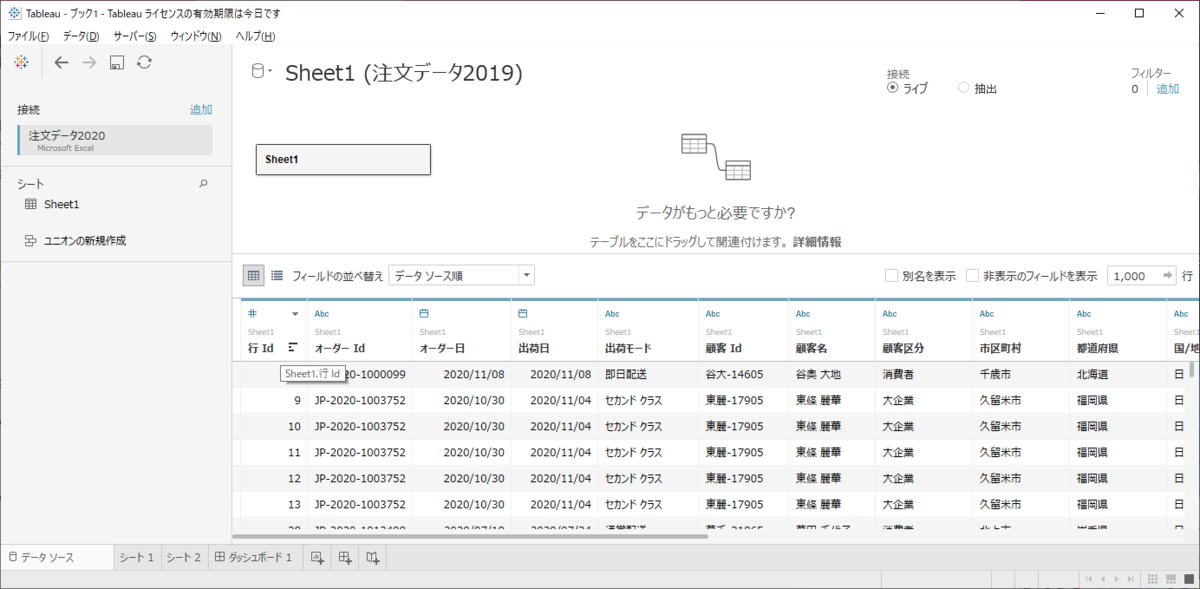This screenshot has height=589, width=1200.
Task: Enable the 別名を表示 checkbox
Action: point(891,275)
